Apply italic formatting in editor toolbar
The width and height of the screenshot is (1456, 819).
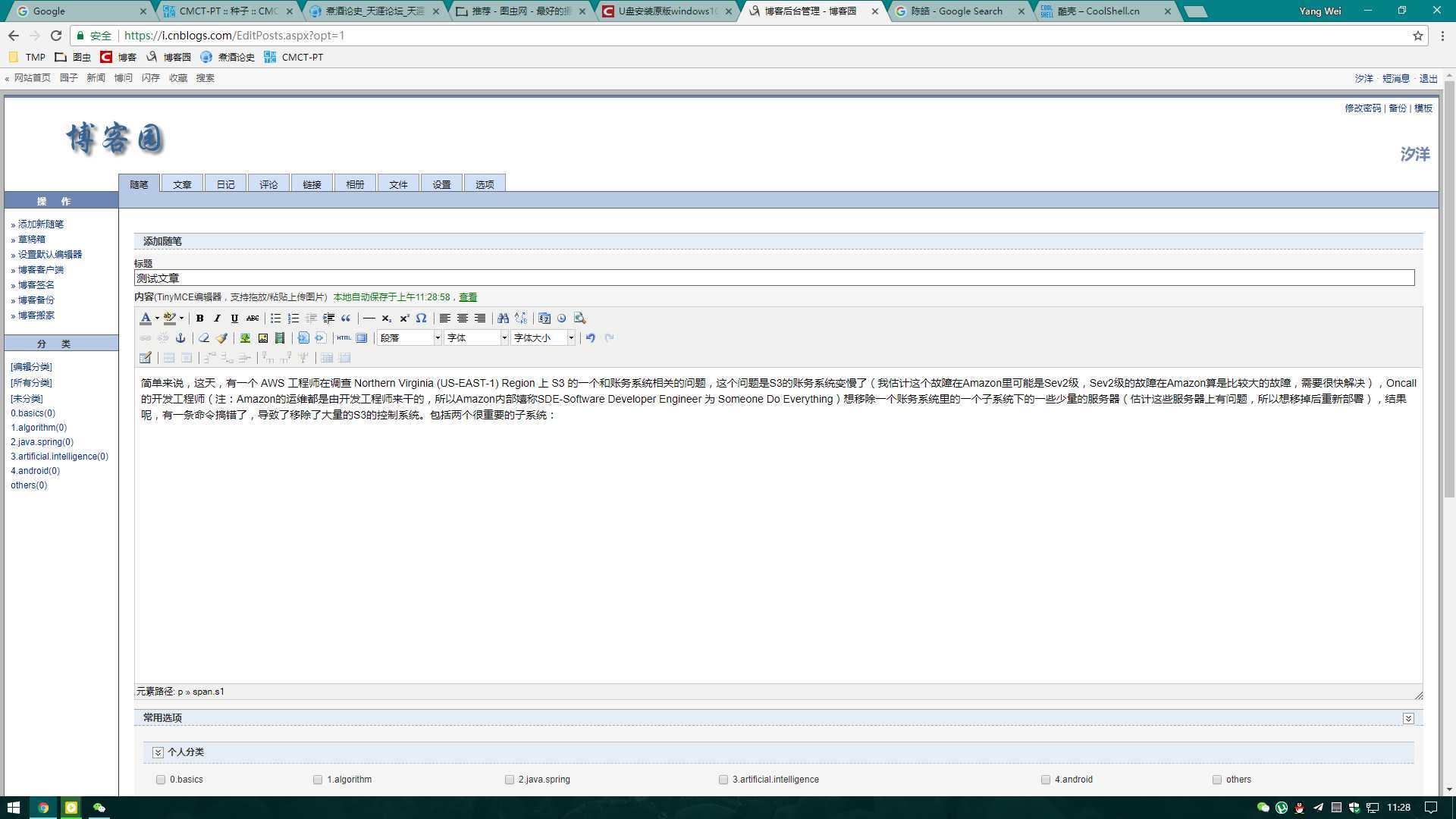coord(217,318)
